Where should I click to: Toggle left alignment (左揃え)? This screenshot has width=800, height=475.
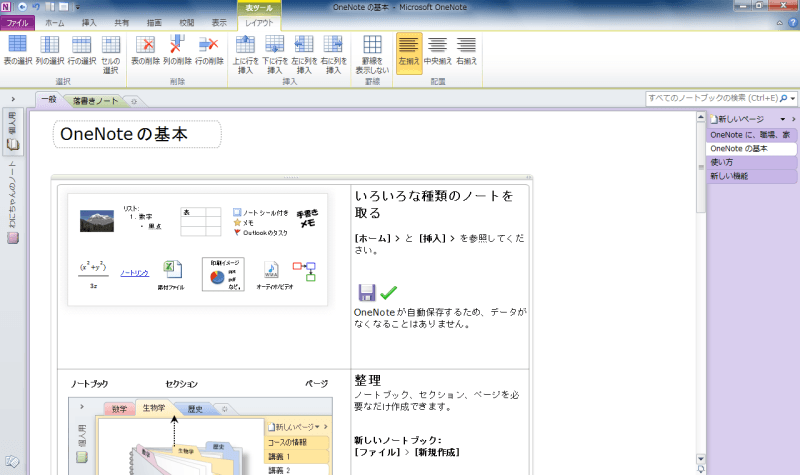[409, 53]
